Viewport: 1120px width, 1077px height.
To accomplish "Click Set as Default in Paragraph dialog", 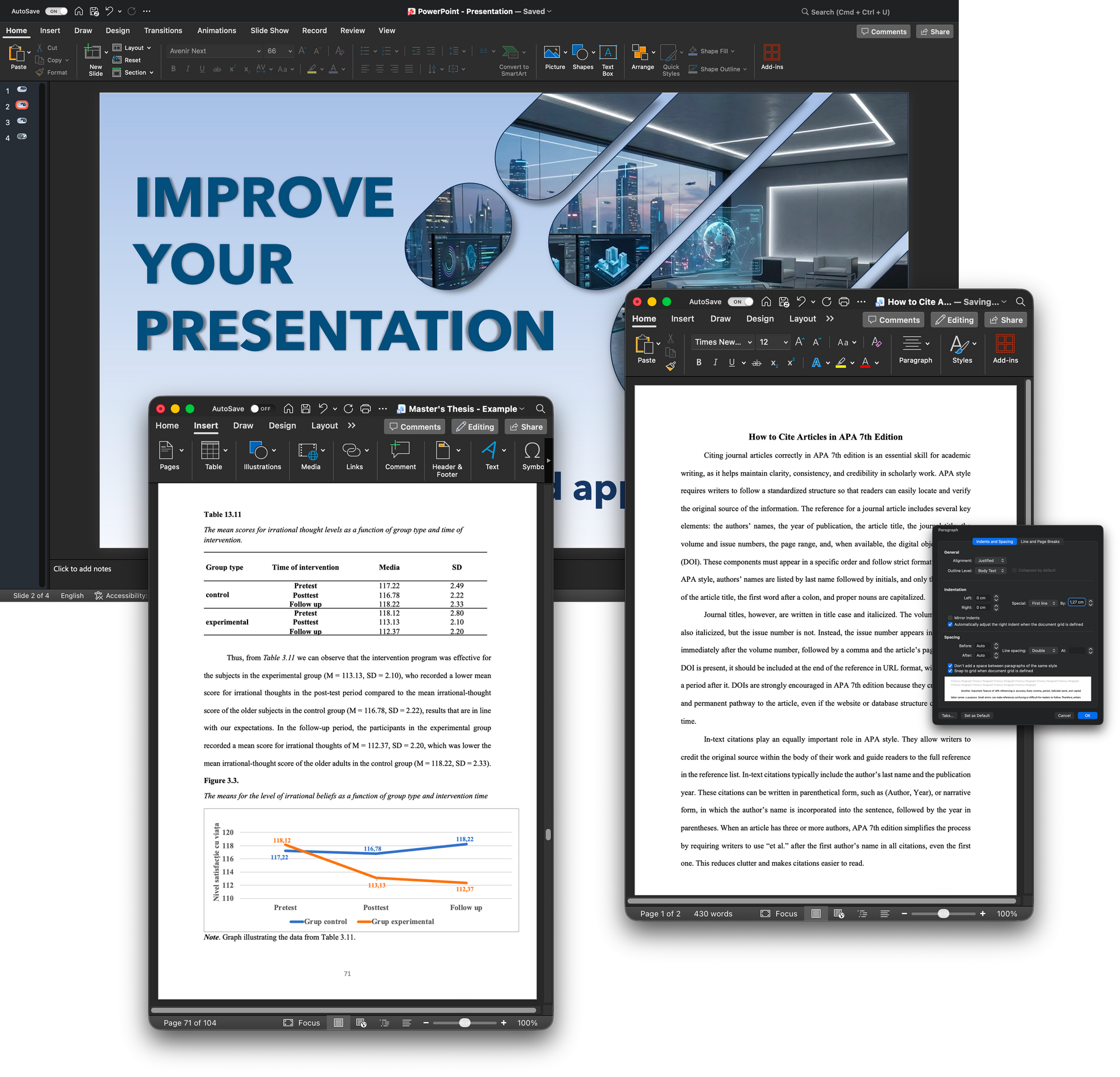I will coord(976,715).
